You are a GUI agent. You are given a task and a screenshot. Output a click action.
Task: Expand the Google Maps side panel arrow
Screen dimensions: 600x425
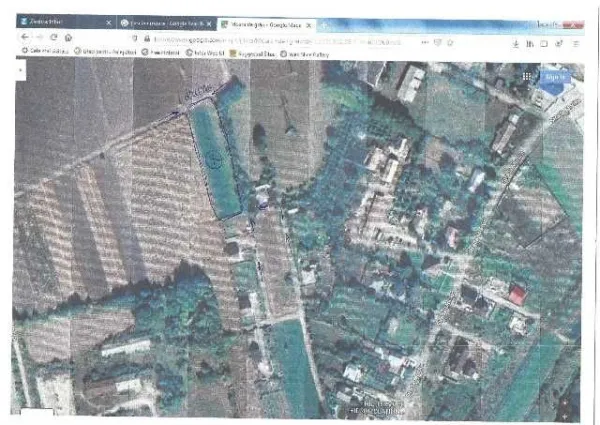pyautogui.click(x=21, y=70)
